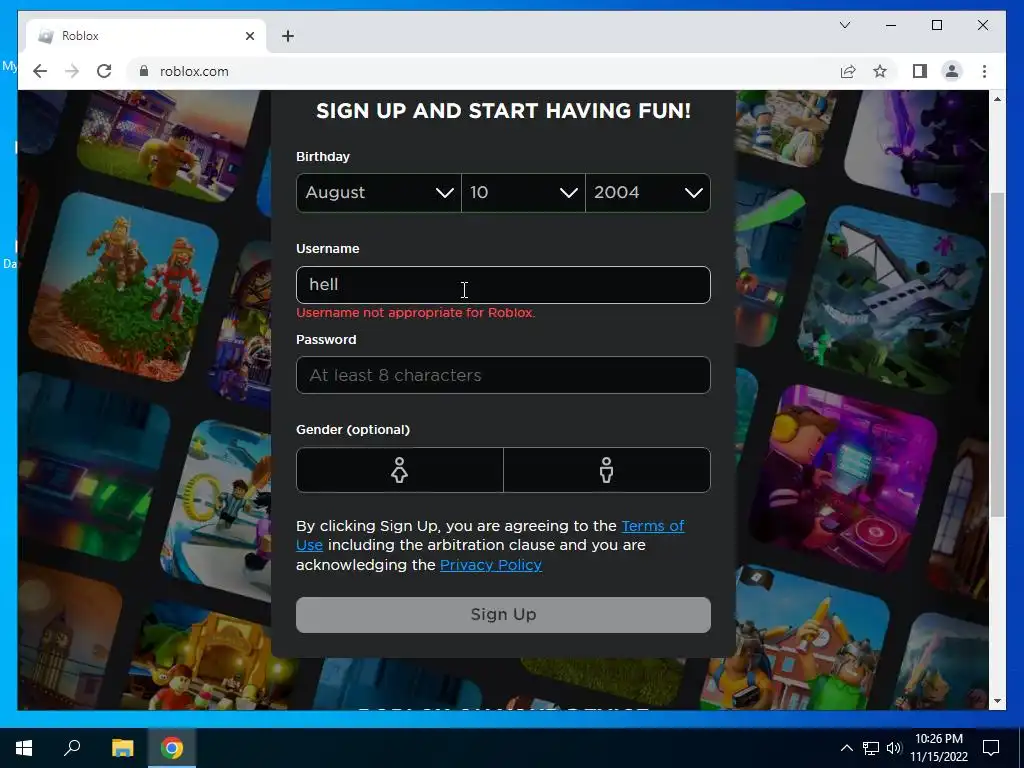Select the female gender option
1024x768 pixels.
(x=400, y=470)
